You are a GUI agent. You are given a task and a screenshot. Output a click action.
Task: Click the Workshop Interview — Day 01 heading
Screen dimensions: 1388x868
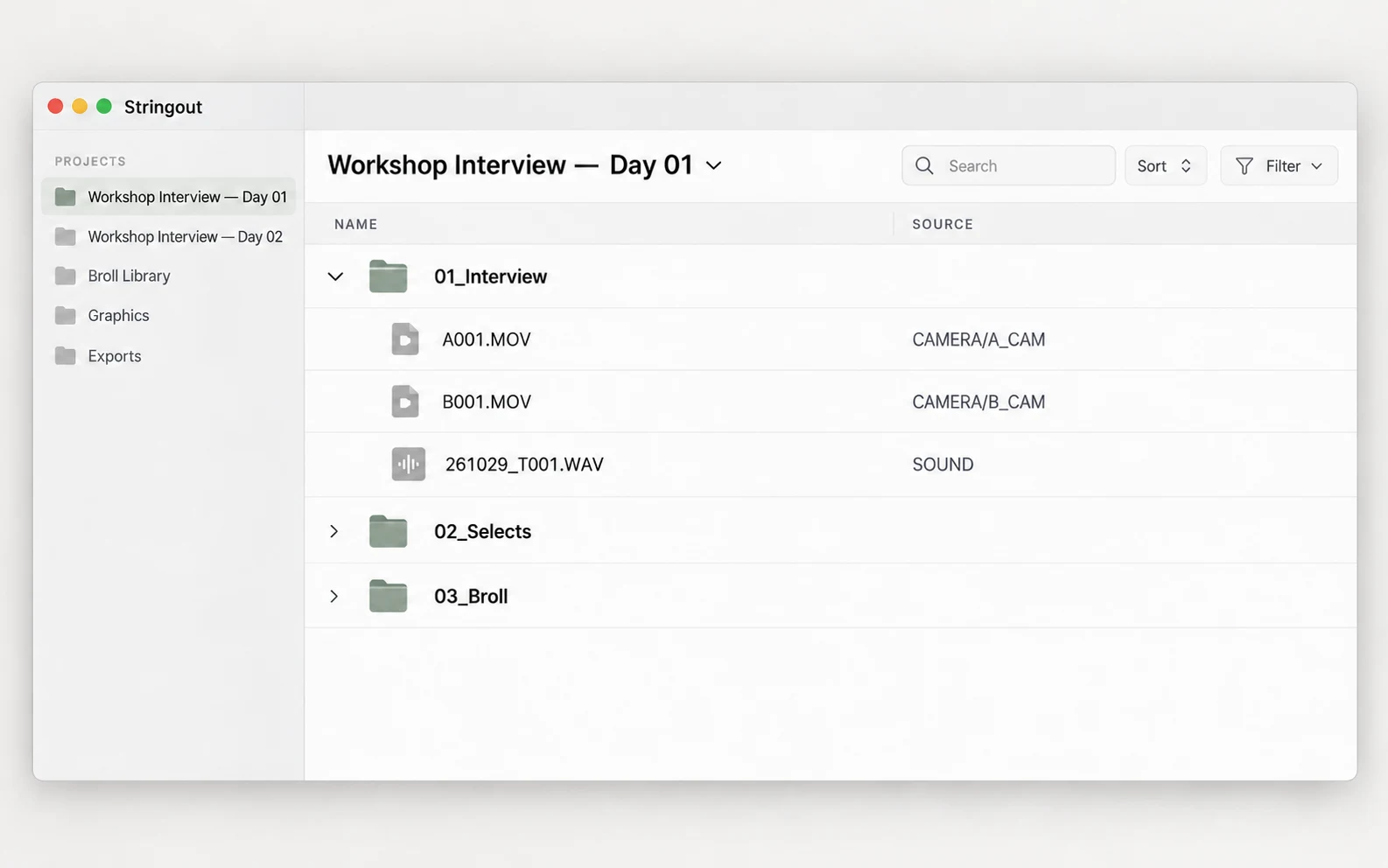point(510,164)
